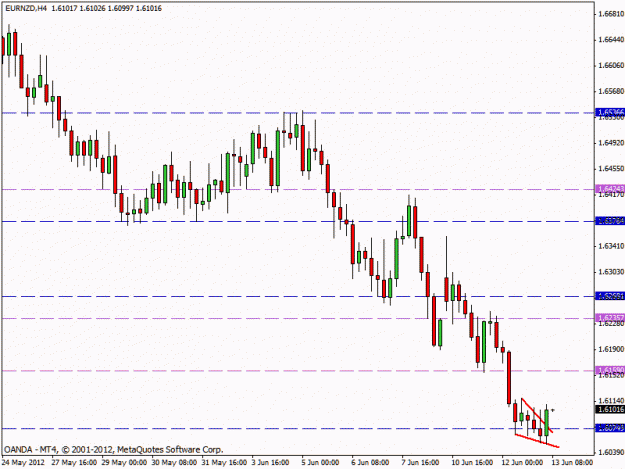Click the 13 Jun 08:00 date label
The image size is (625, 469).
coord(572,463)
